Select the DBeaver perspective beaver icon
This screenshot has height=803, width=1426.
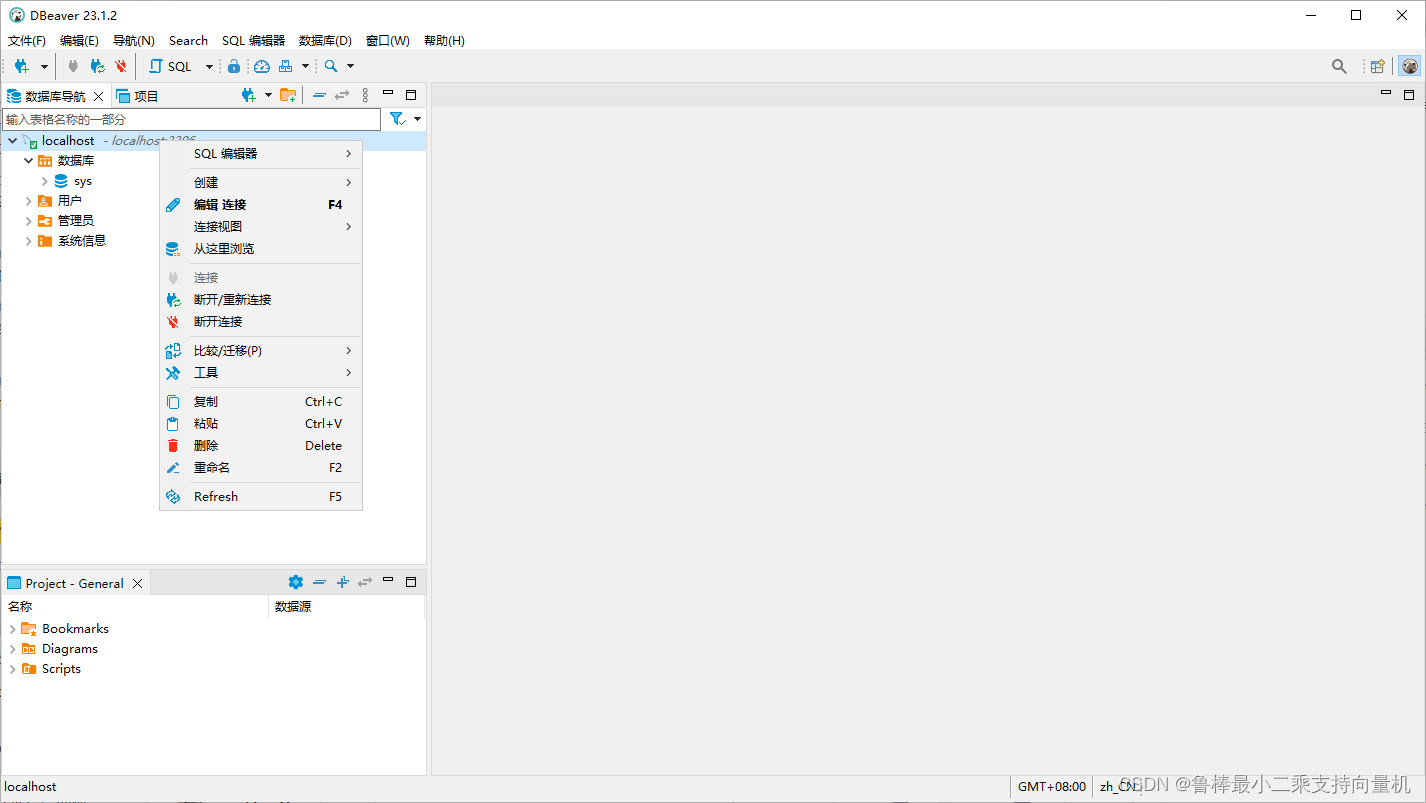pos(1410,66)
